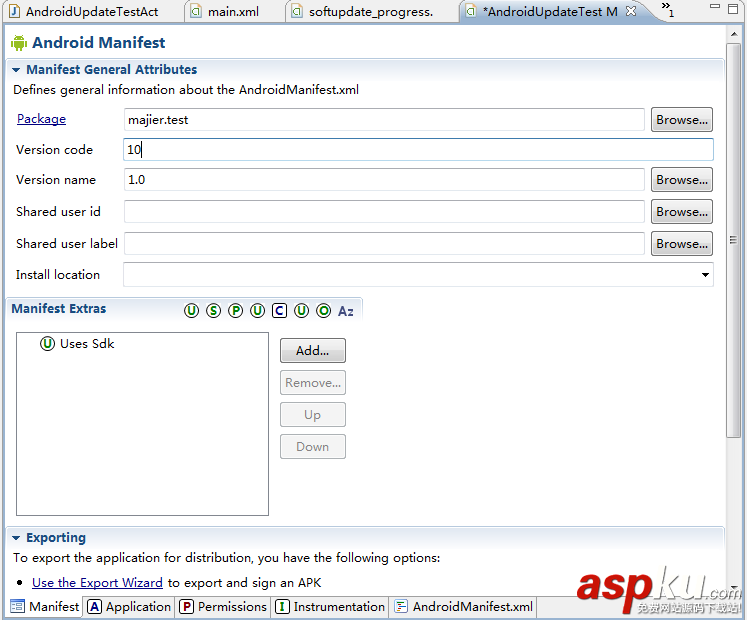Click the square C filter icon
The height and width of the screenshot is (620, 747).
pos(279,311)
